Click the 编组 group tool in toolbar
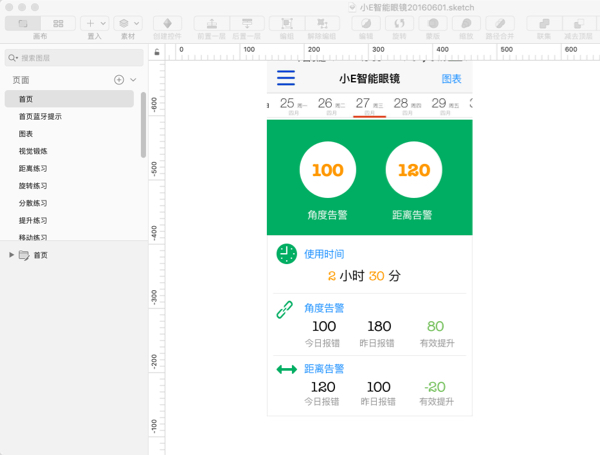600x455 pixels. tap(287, 22)
